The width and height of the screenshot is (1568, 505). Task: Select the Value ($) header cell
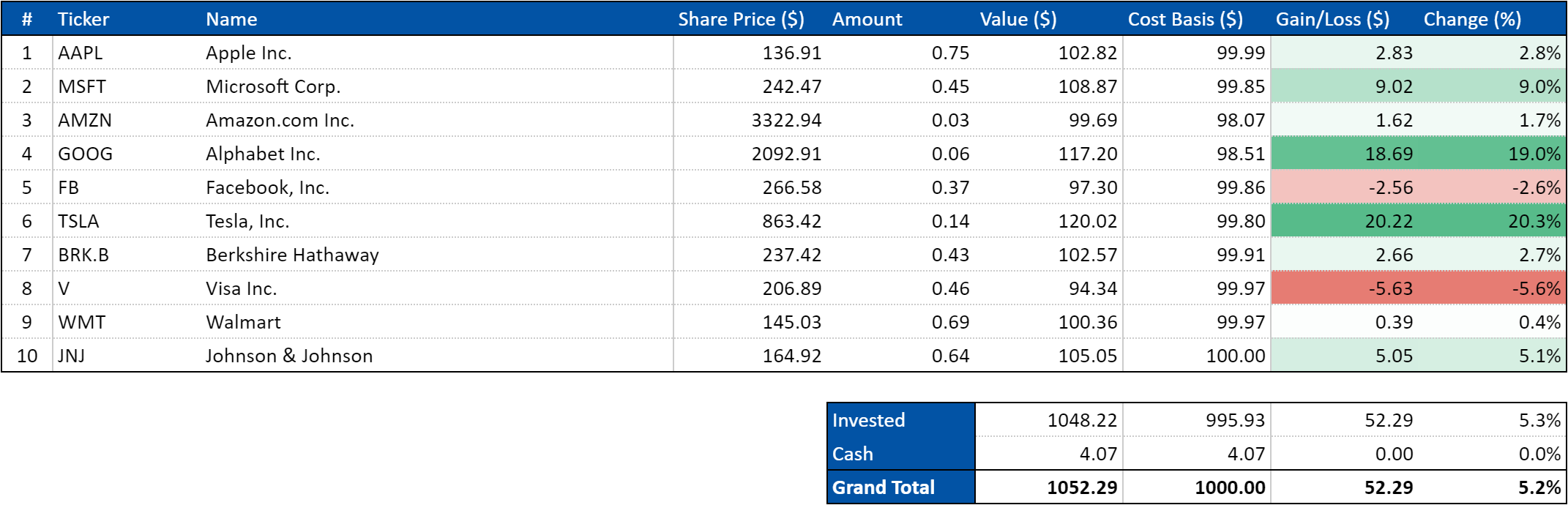[x=1049, y=19]
